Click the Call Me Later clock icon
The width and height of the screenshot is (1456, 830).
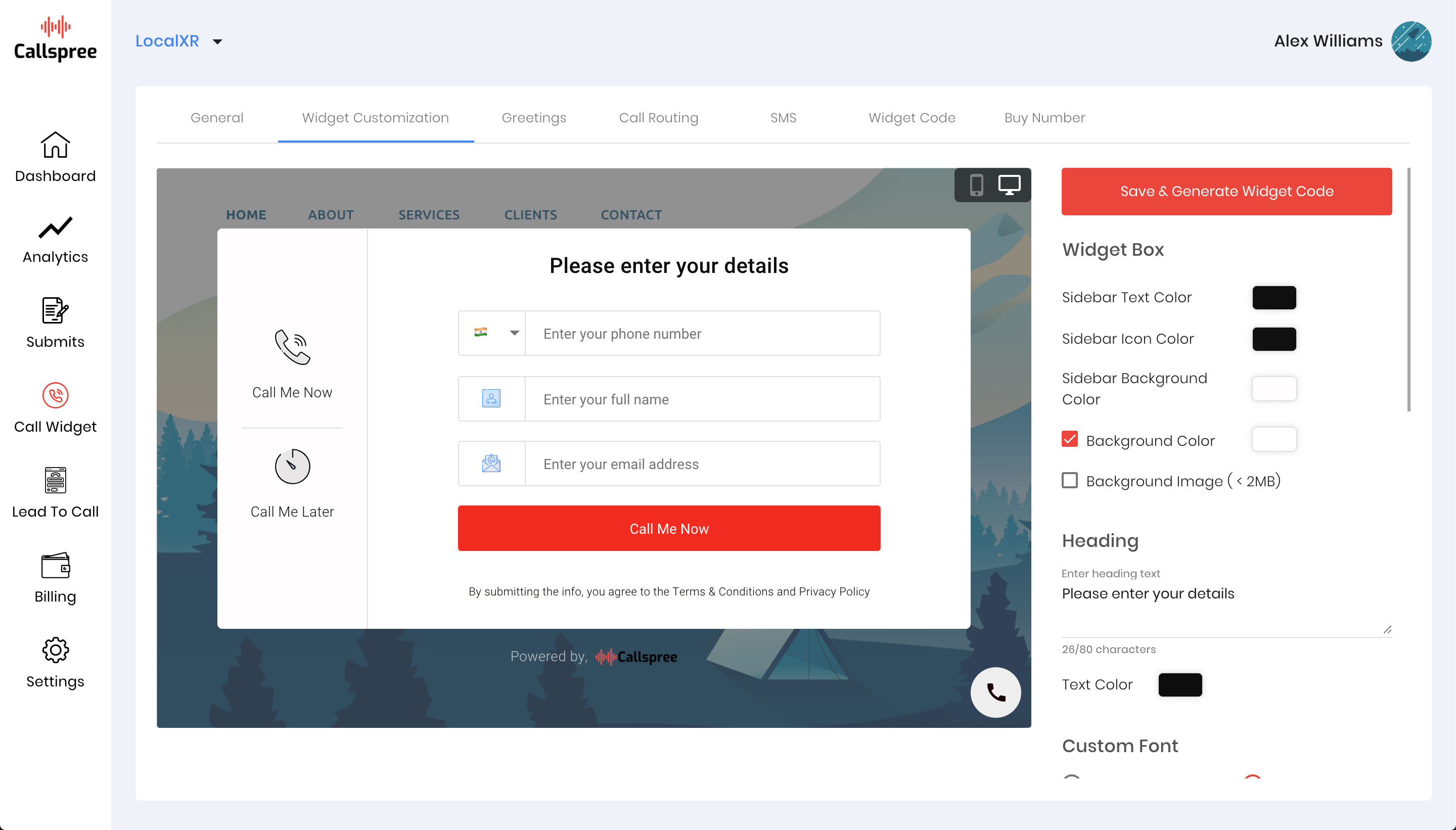(292, 466)
